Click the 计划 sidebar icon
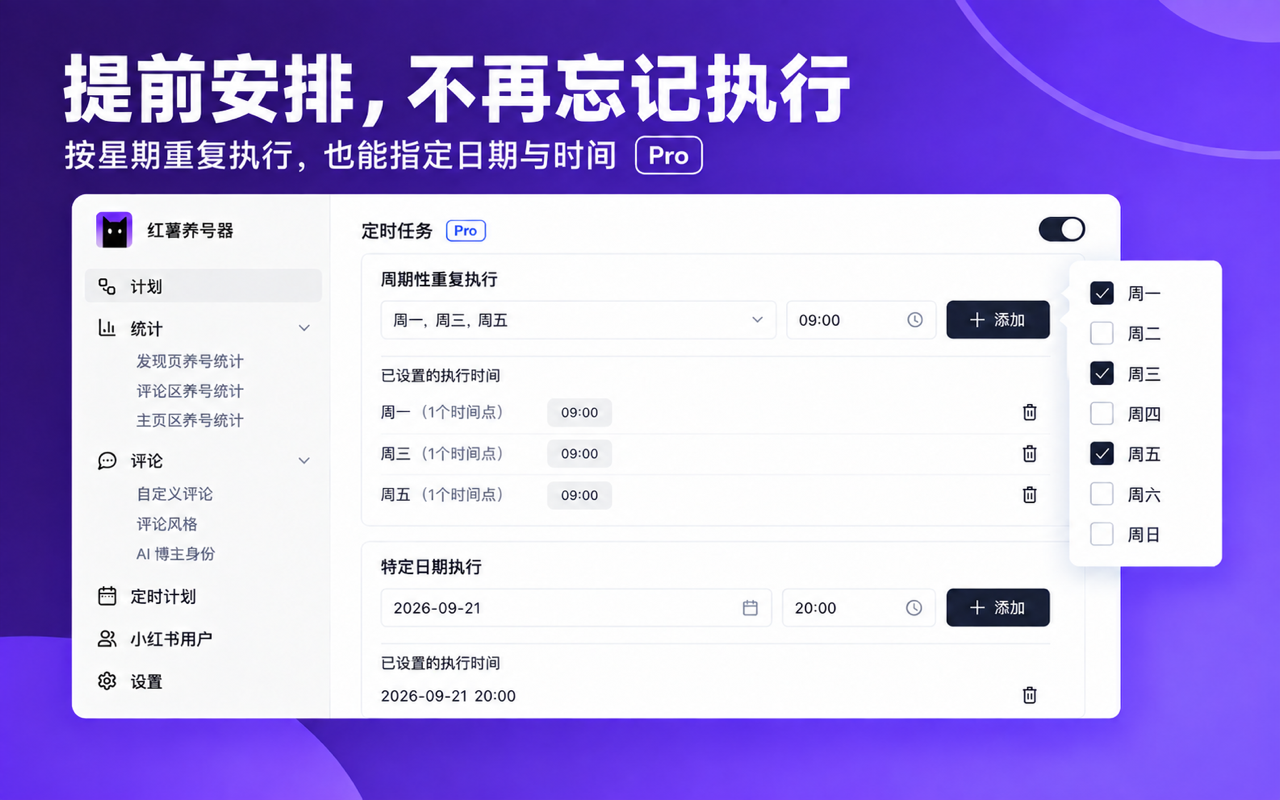Viewport: 1280px width, 800px height. pos(107,287)
